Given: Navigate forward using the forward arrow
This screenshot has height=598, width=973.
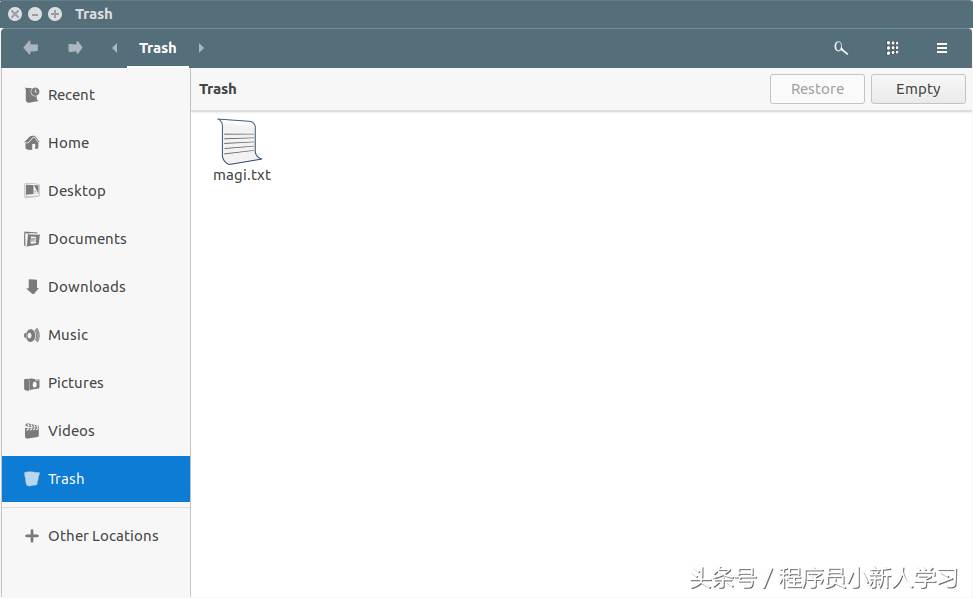Looking at the screenshot, I should (74, 47).
